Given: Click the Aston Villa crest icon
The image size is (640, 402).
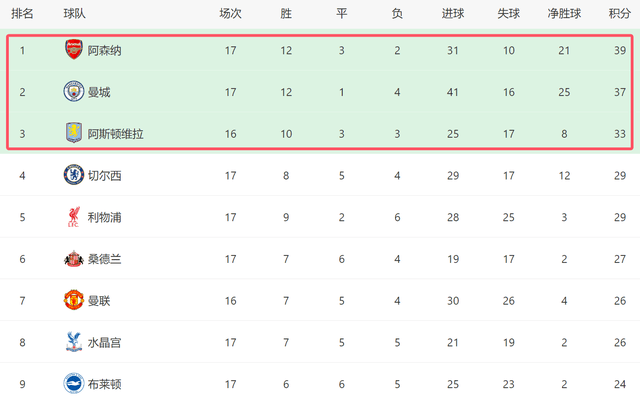Looking at the screenshot, I should click(73, 133).
